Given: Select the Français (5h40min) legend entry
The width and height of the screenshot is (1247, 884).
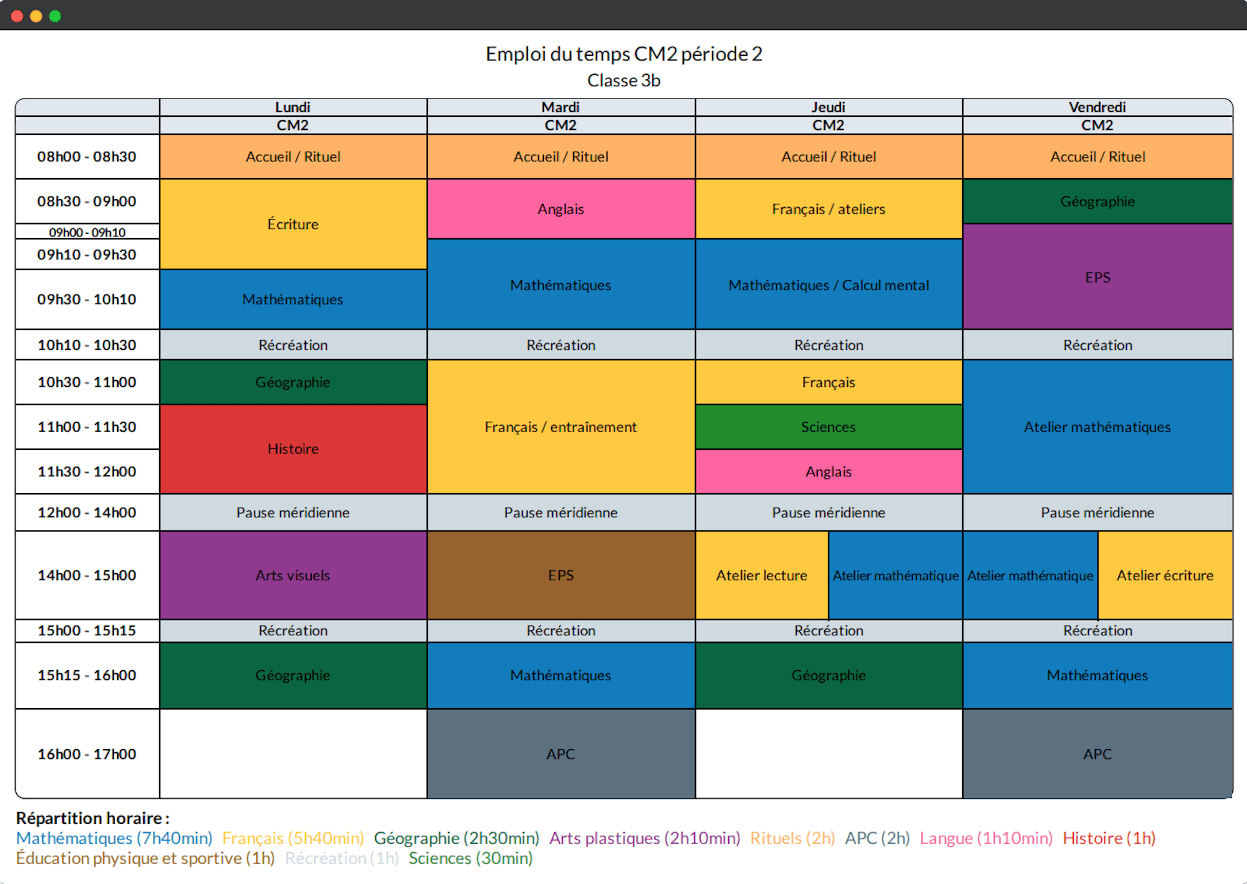Looking at the screenshot, I should point(292,838).
